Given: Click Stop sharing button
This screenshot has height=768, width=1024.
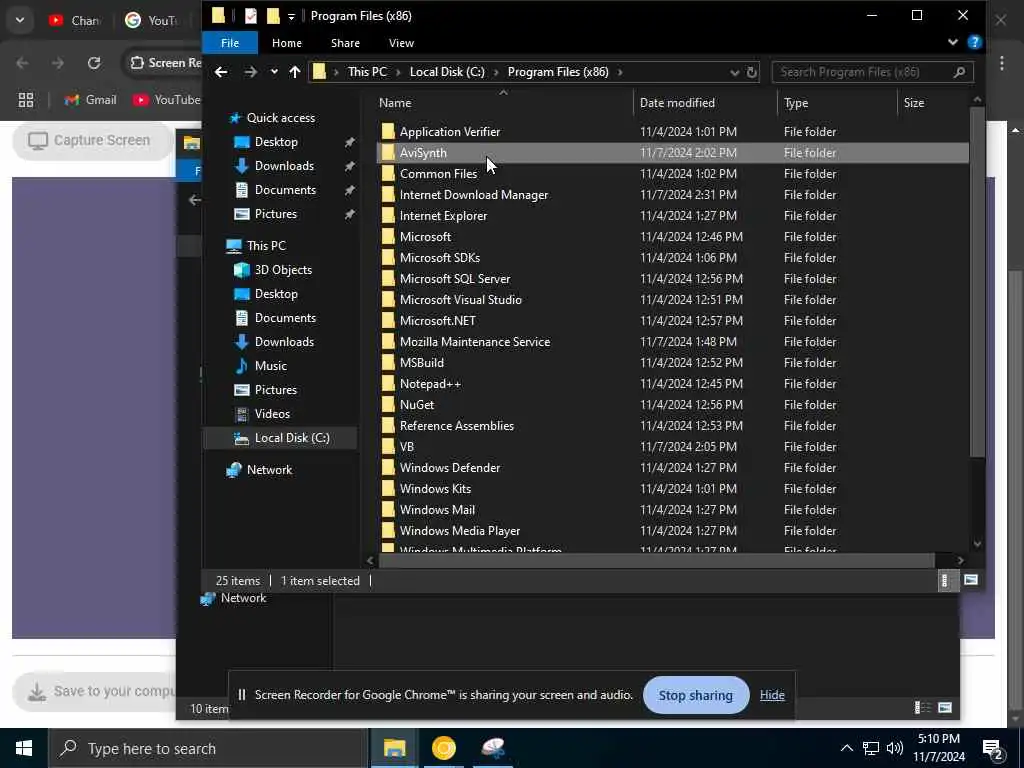Looking at the screenshot, I should click(696, 696).
